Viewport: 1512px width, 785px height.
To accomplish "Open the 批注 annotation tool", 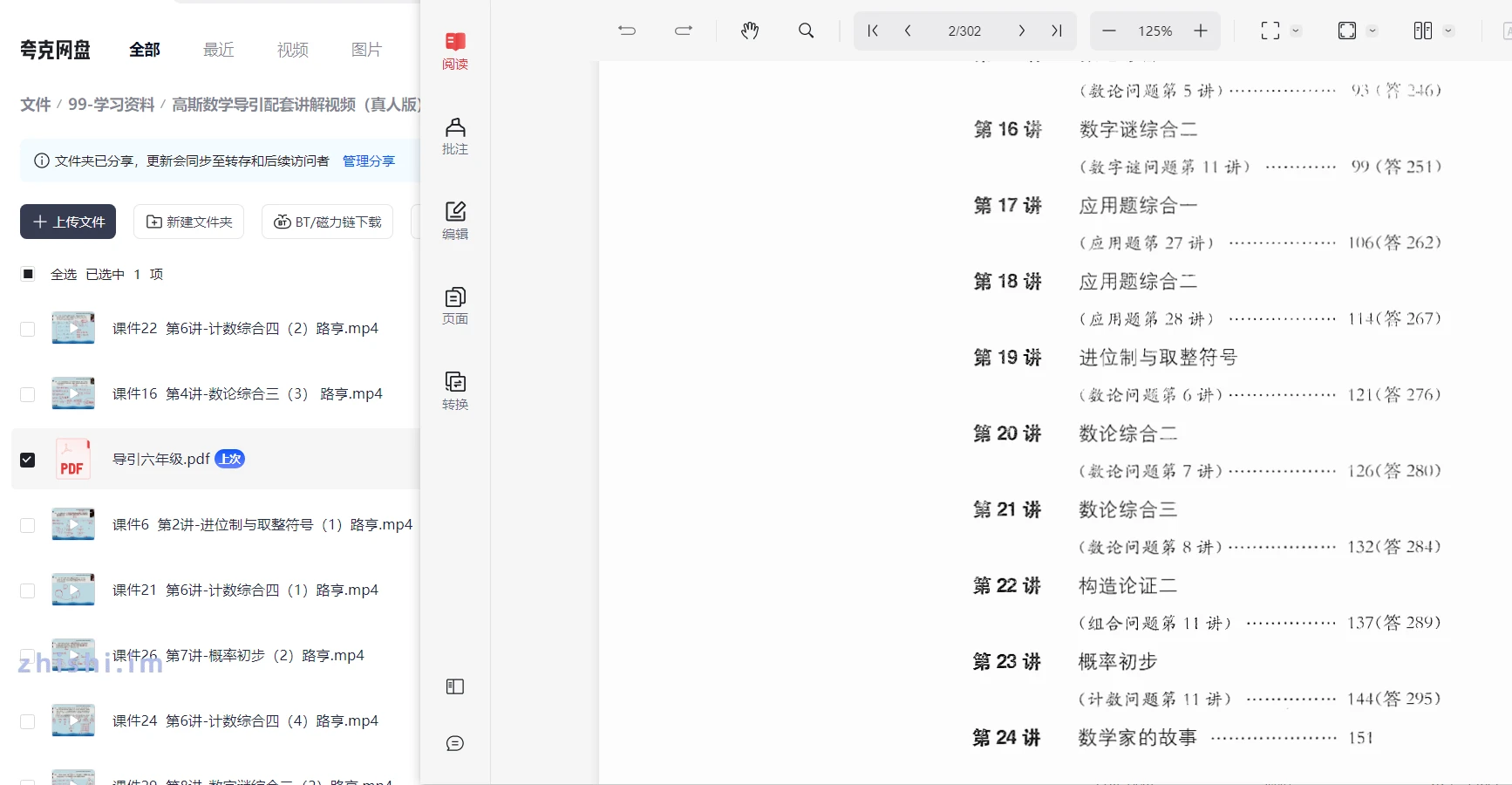I will (455, 136).
